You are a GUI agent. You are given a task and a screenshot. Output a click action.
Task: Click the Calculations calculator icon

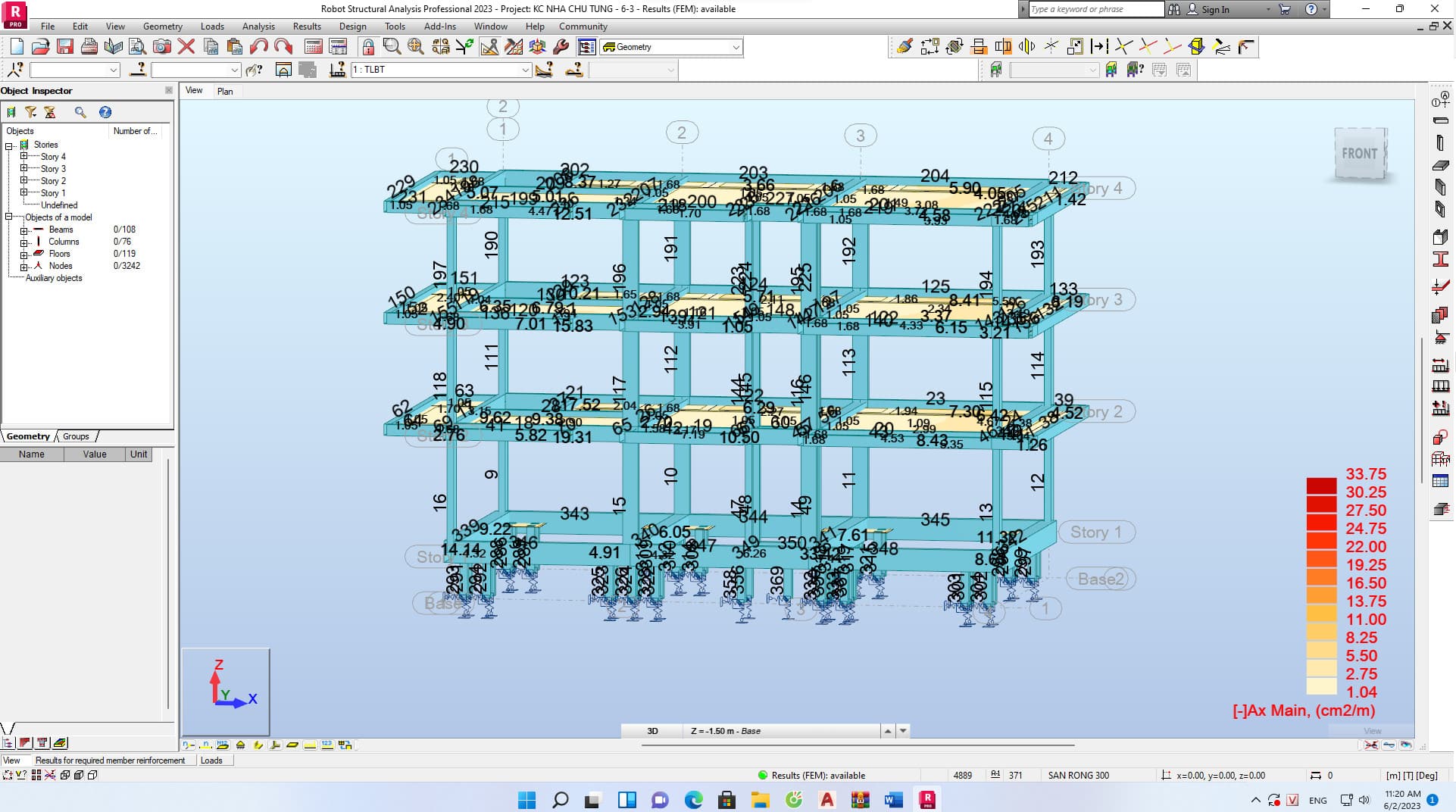tap(313, 47)
